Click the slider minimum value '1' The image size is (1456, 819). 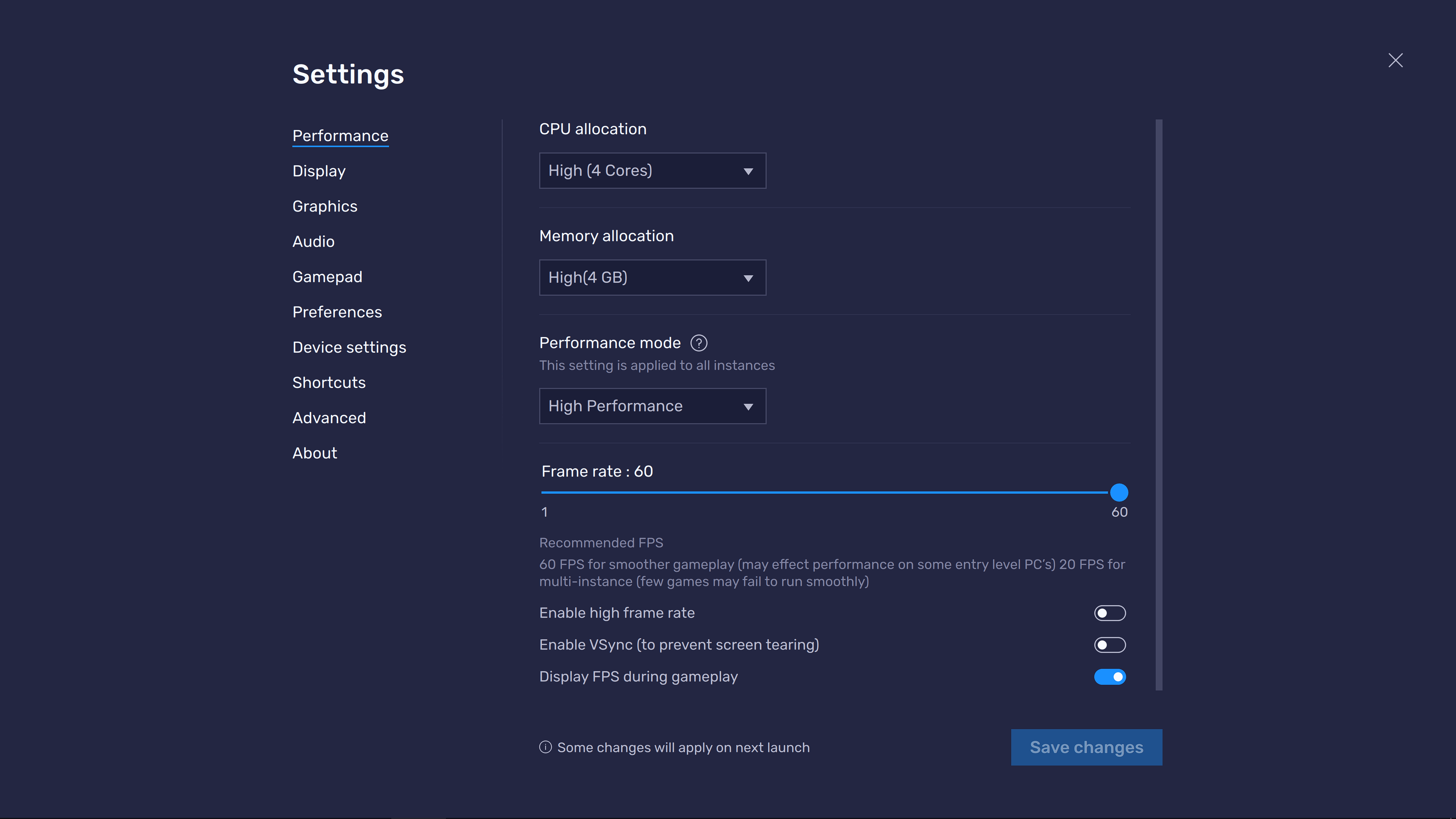point(544,512)
